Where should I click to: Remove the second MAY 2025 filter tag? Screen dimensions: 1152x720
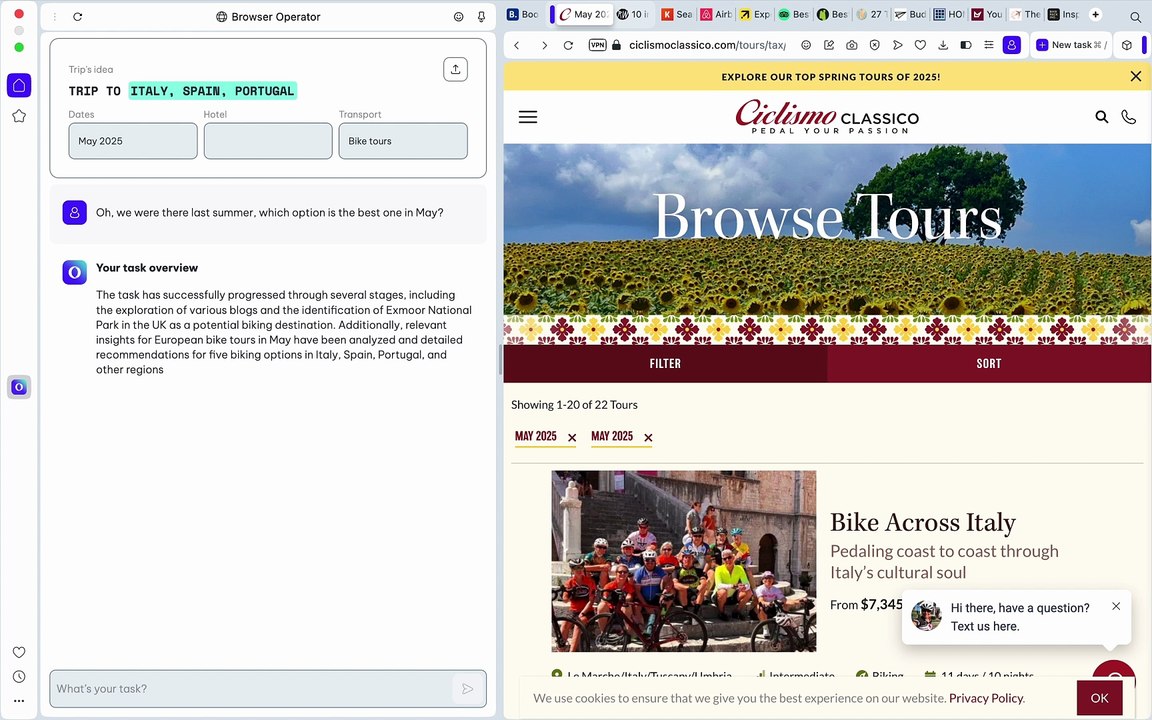tap(648, 438)
